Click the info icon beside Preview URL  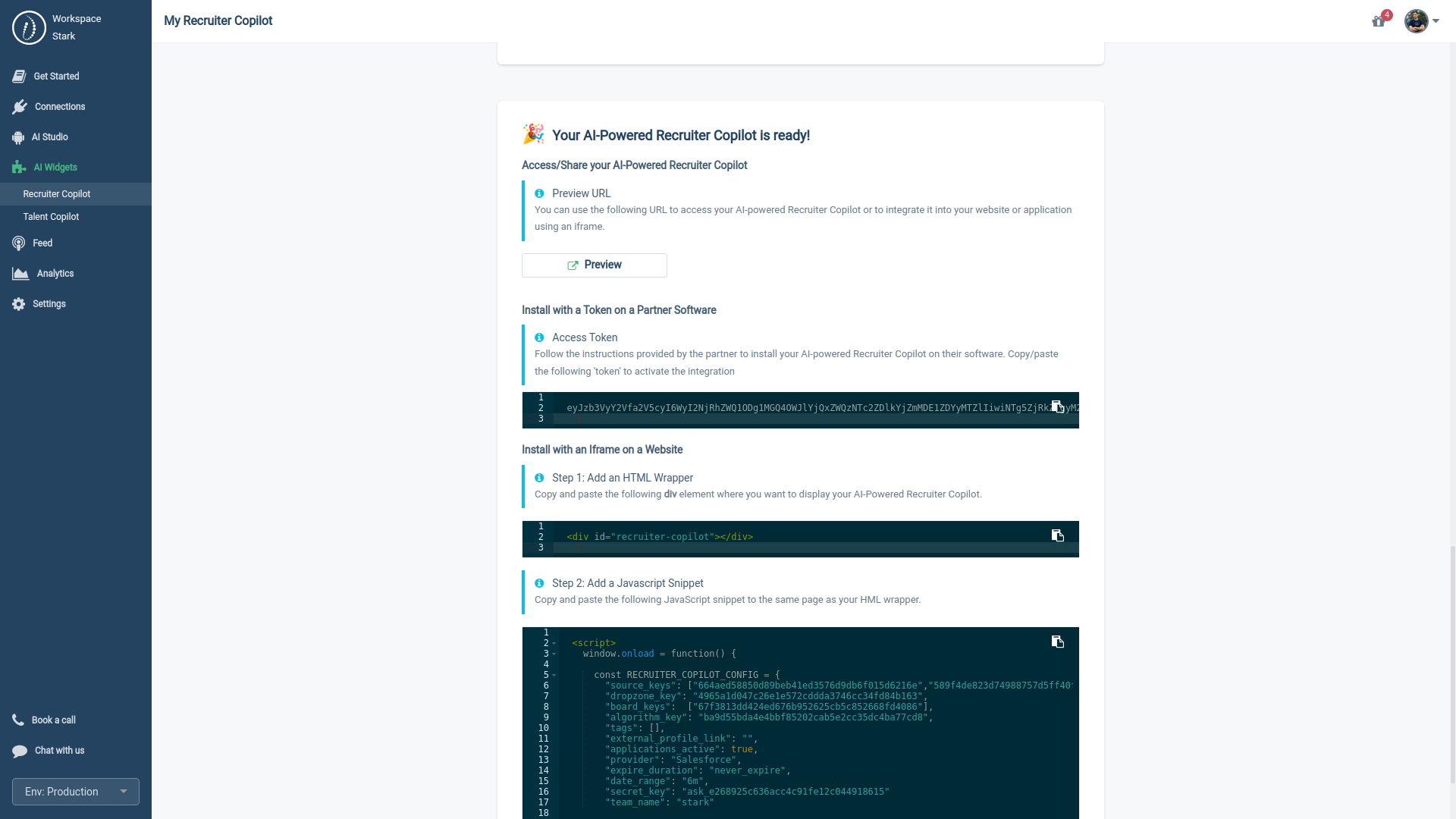[539, 193]
